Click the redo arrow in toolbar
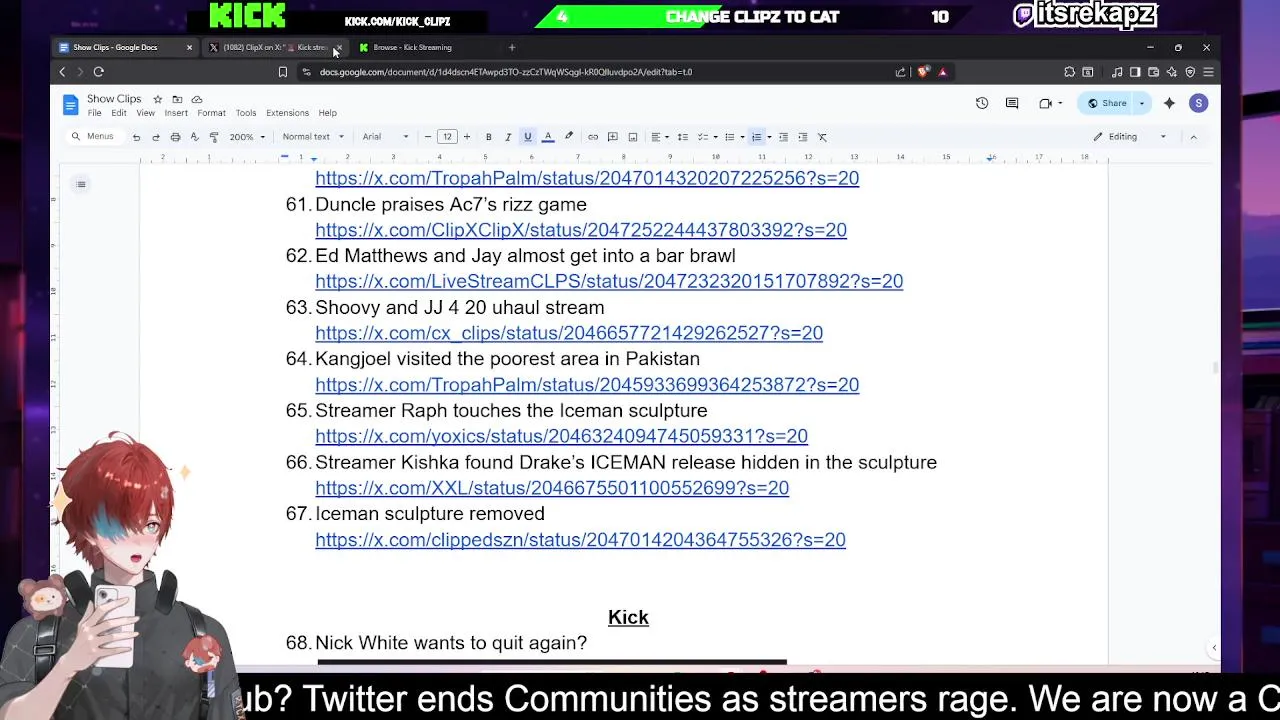 pos(156,137)
